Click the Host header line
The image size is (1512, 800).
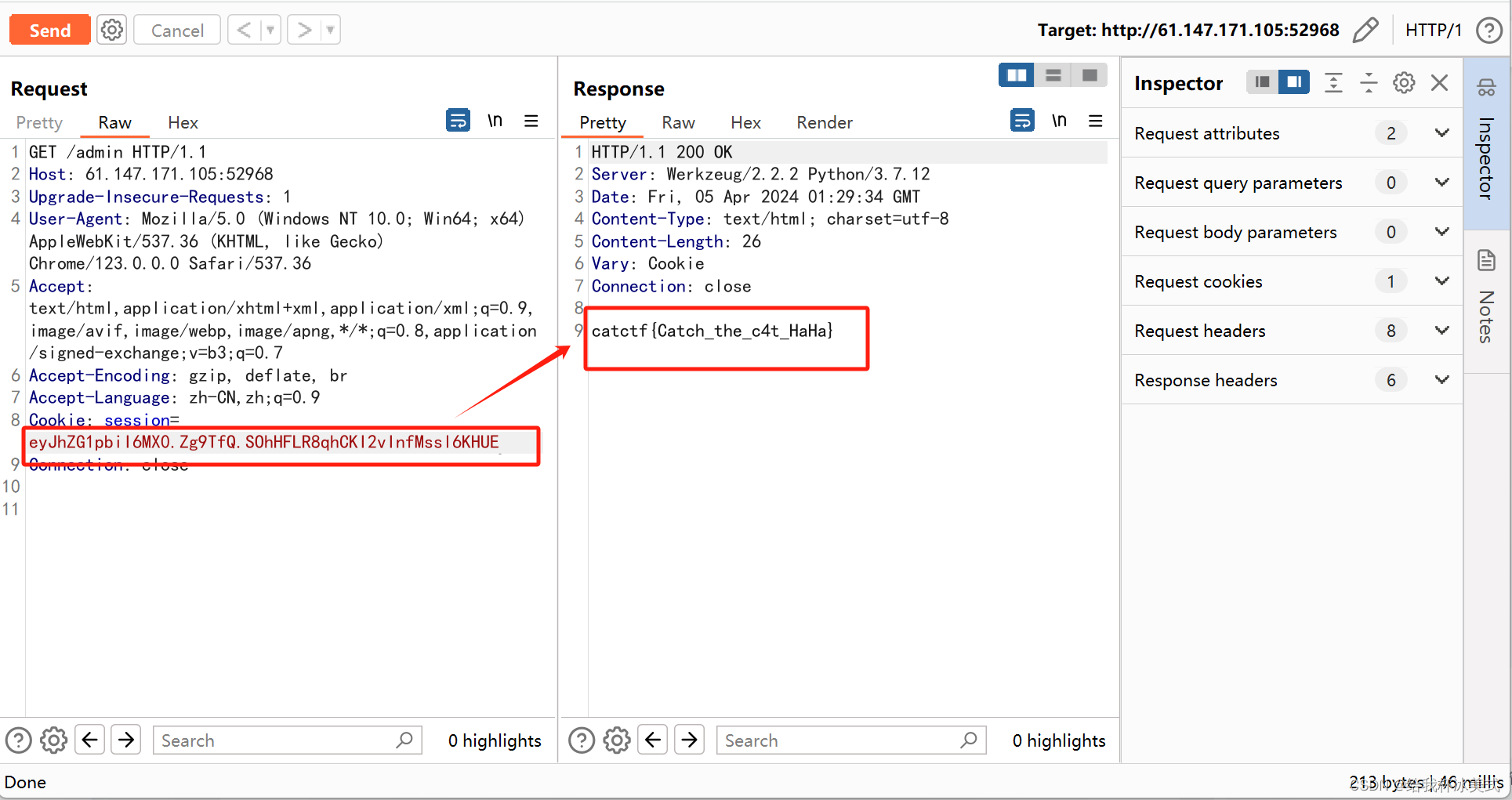click(x=151, y=174)
